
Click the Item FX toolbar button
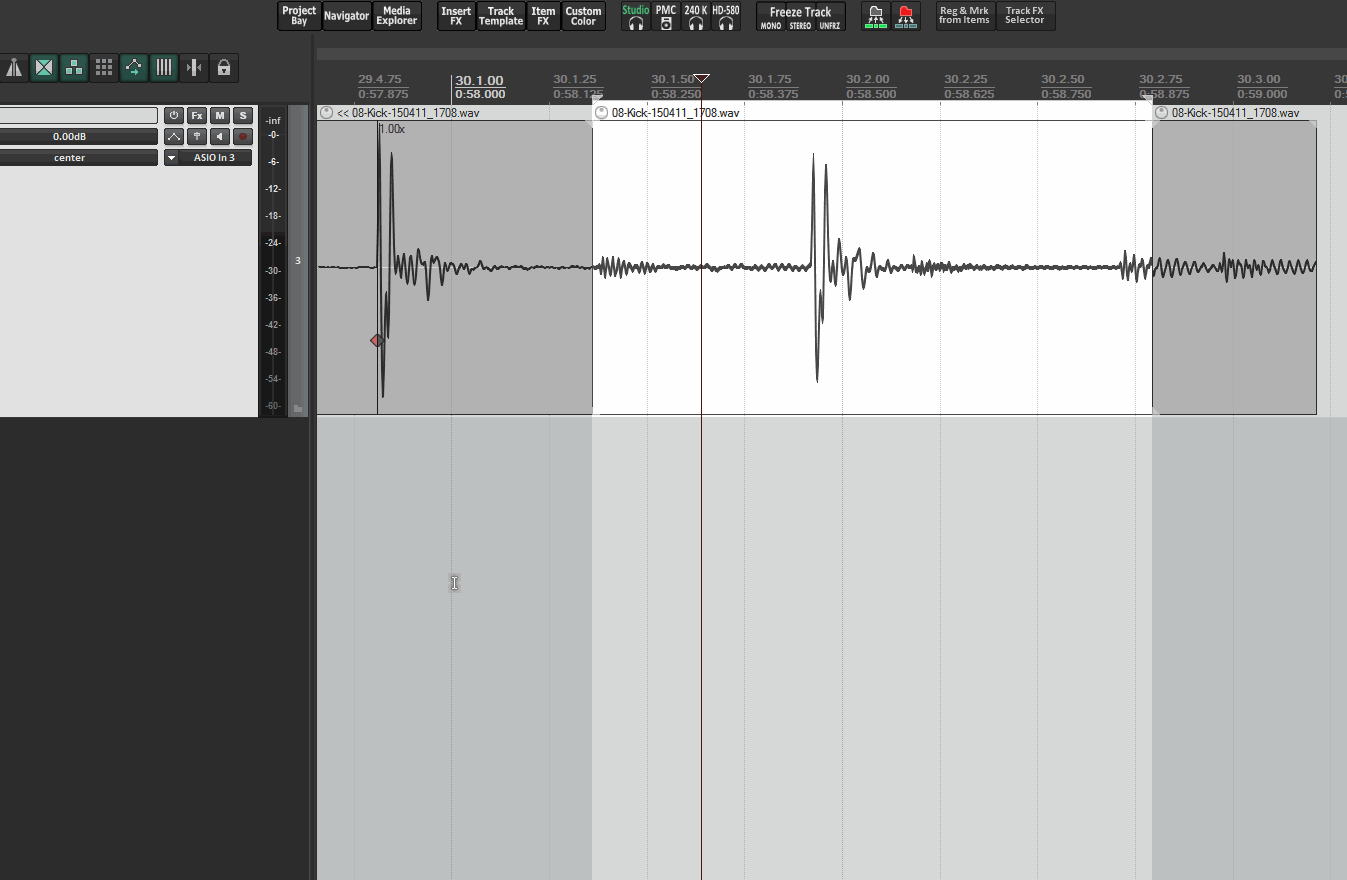543,16
